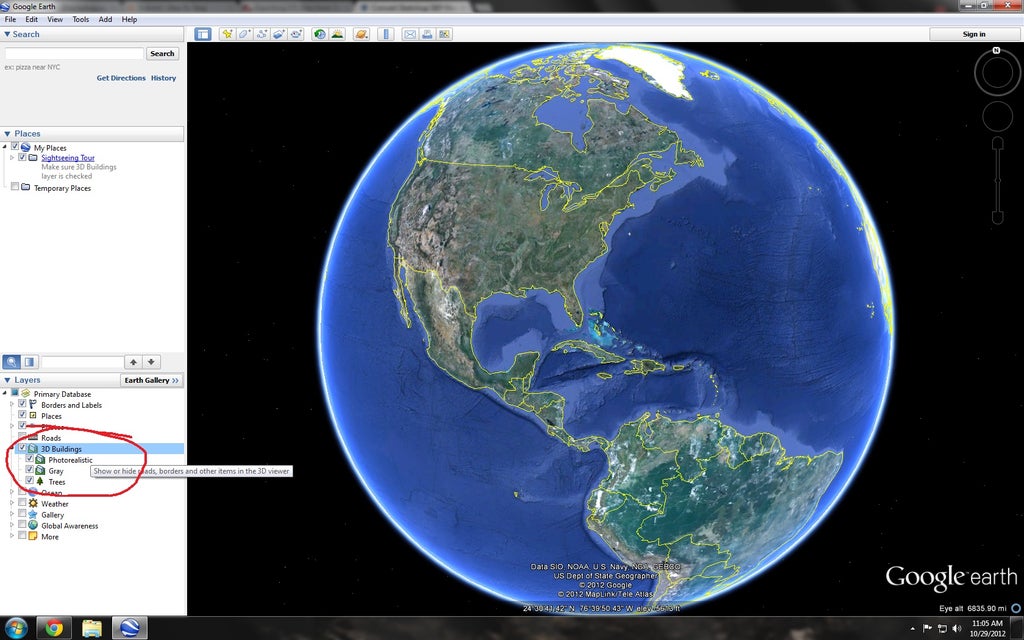
Task: Select the Add Path tool
Action: tap(262, 34)
